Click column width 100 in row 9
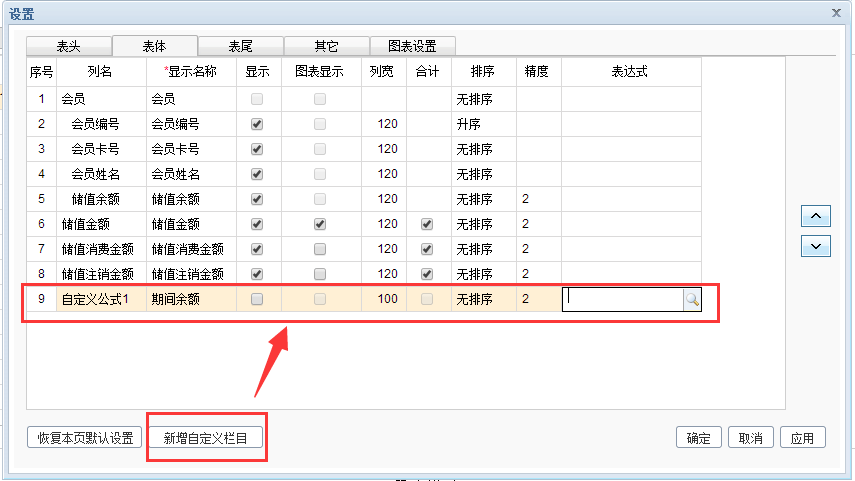Image resolution: width=855 pixels, height=481 pixels. [384, 299]
